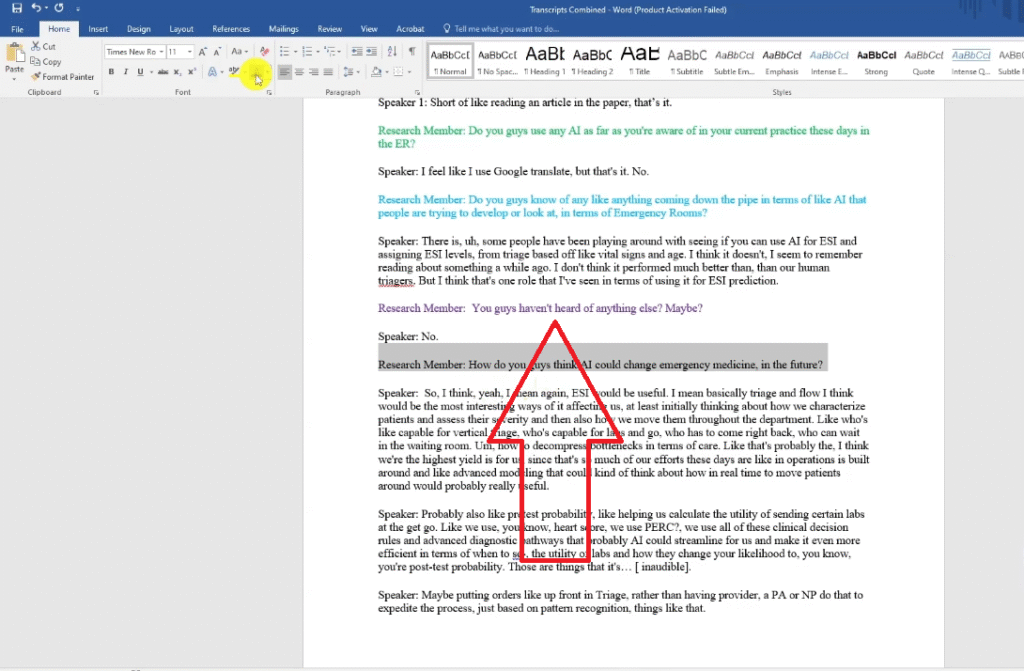Open the Insert ribbon tab
1024x671 pixels.
pos(98,29)
